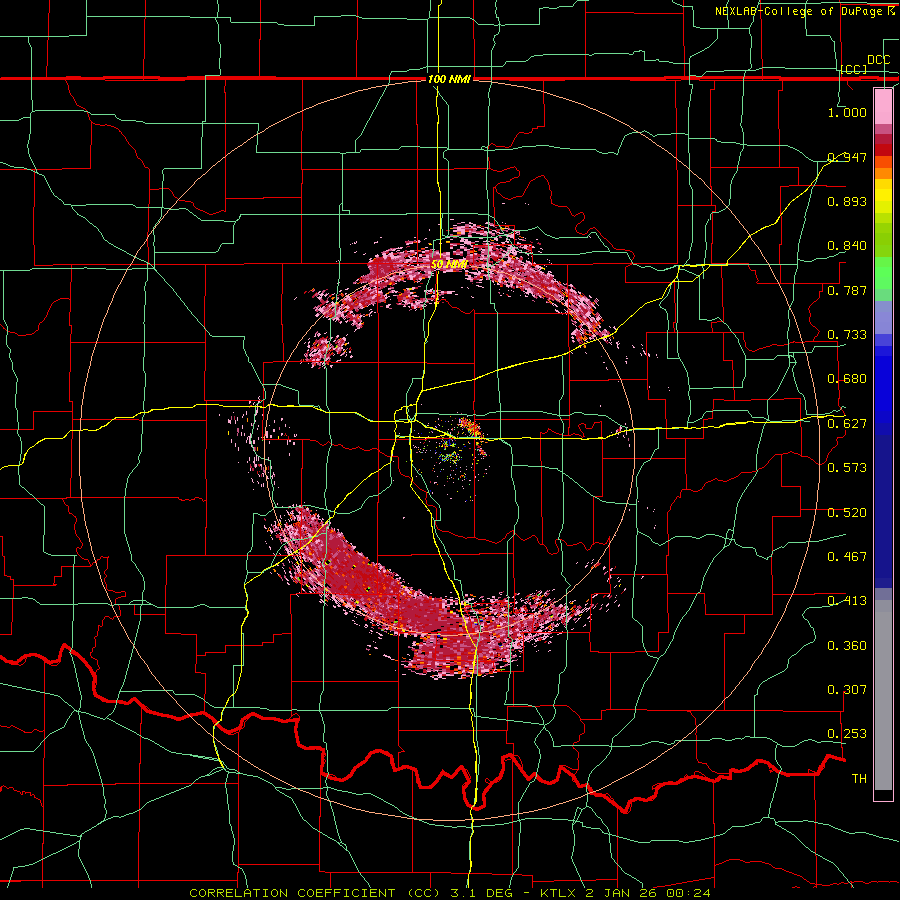Click the 0.733 scale value
900x900 pixels.
pos(847,335)
